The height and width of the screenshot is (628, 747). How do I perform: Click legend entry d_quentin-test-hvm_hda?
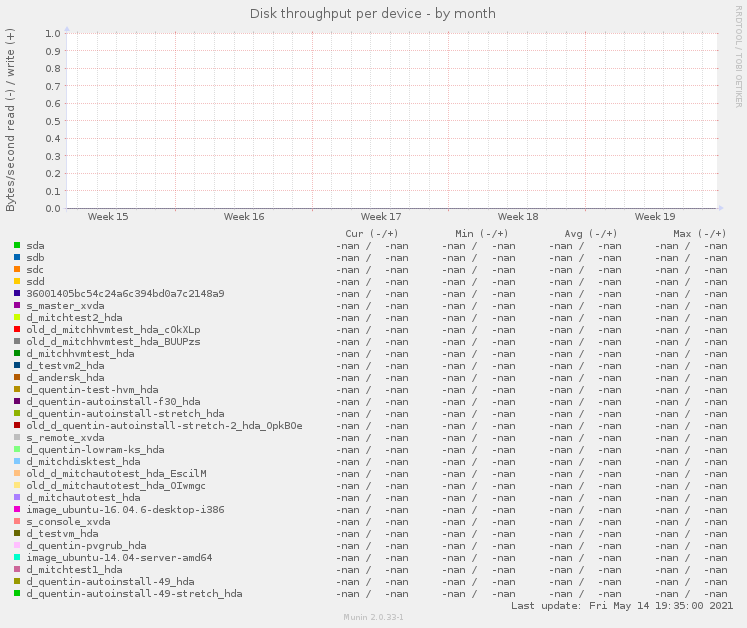[x=92, y=390]
